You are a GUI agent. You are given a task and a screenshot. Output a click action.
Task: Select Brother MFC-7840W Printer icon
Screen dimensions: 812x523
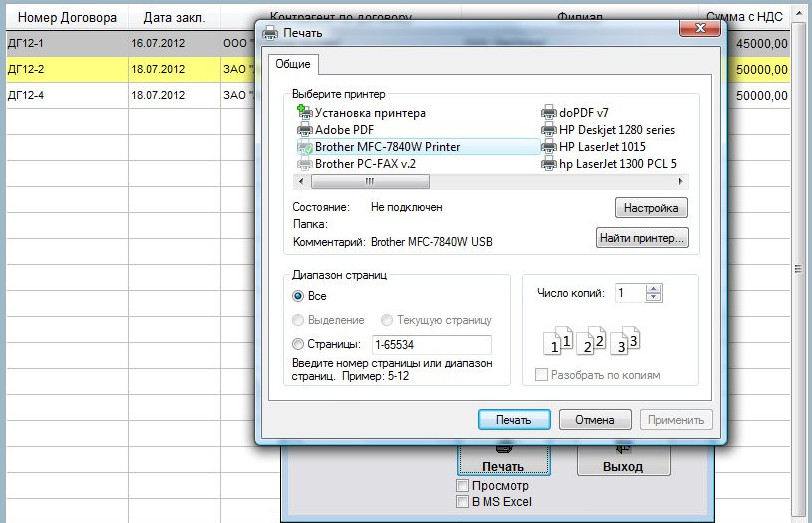(x=304, y=147)
